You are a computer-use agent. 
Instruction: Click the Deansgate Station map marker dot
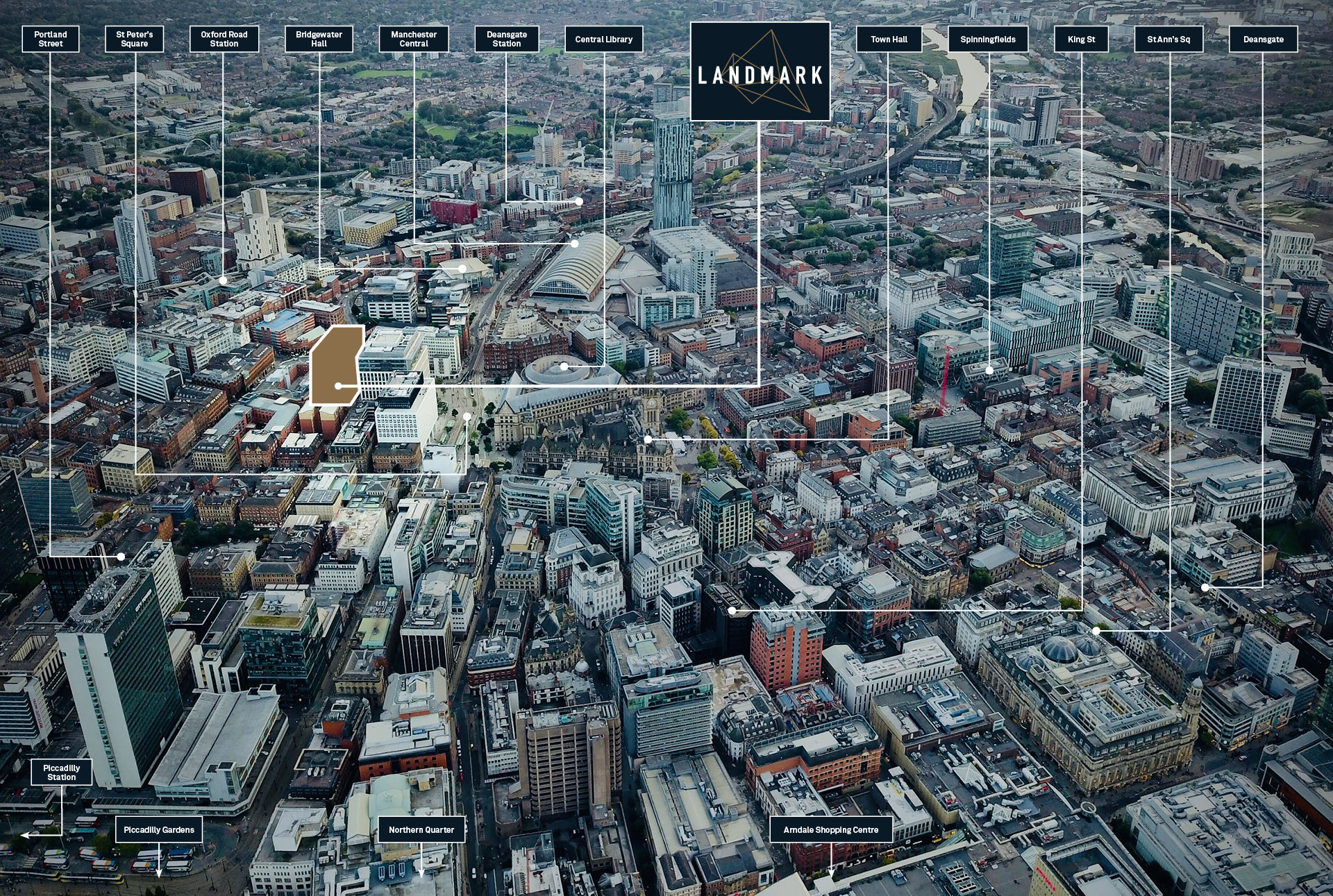[x=578, y=201]
